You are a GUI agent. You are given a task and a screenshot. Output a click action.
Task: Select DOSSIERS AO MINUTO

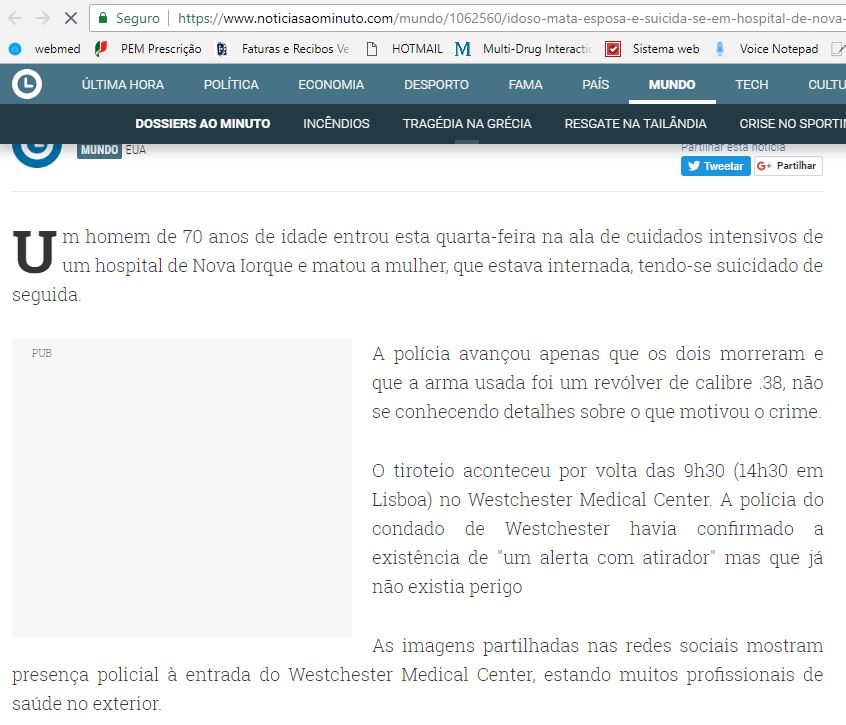click(201, 122)
